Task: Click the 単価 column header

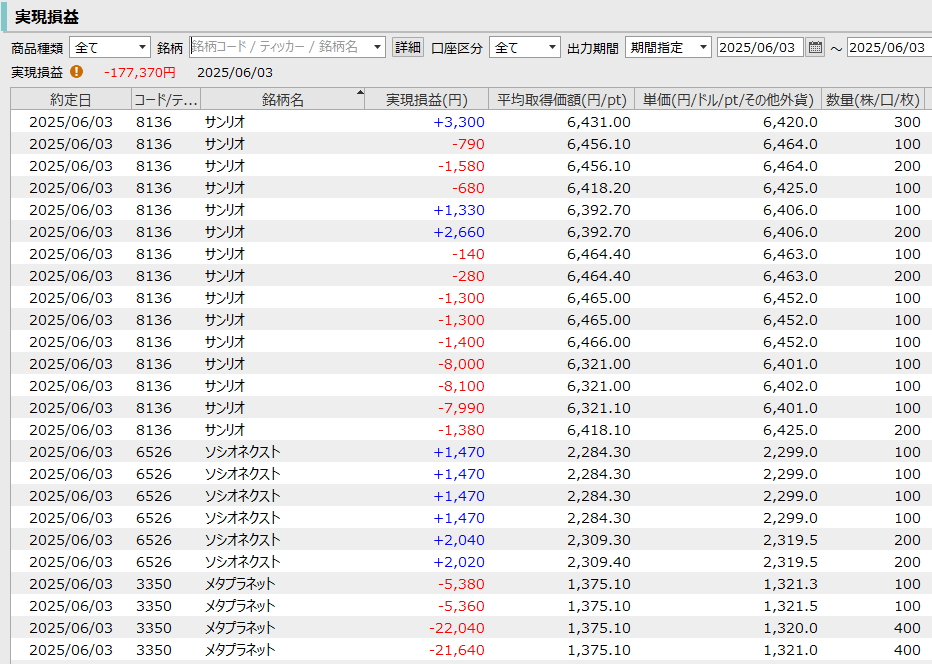Action: [x=727, y=99]
